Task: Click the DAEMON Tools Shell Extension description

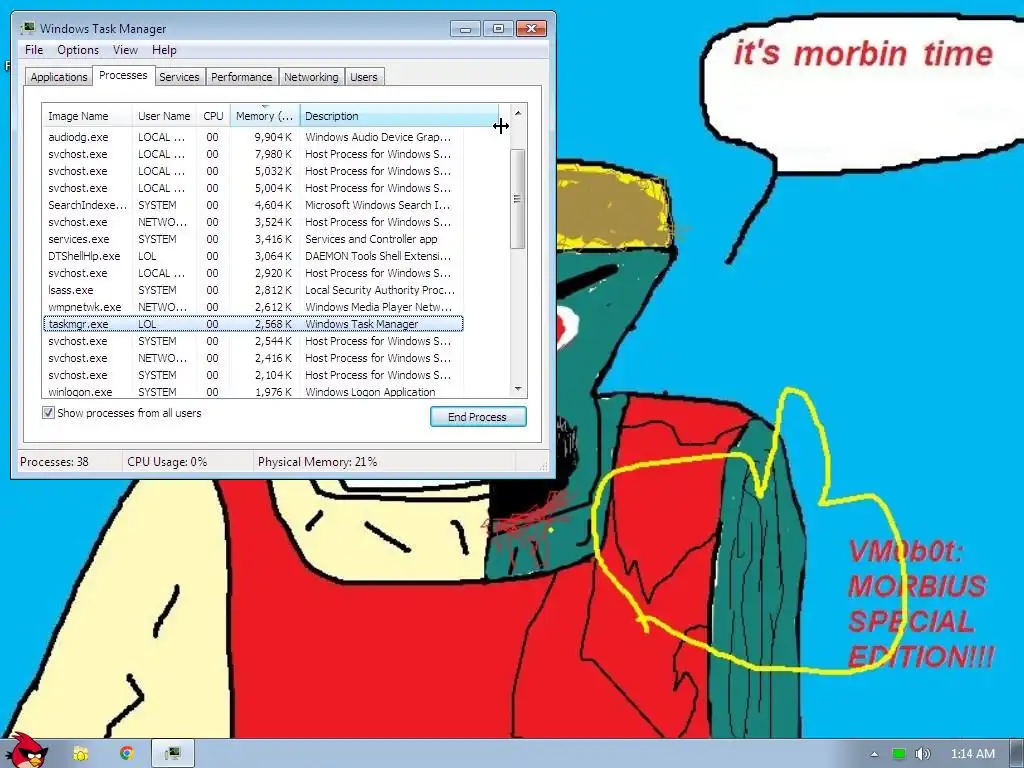Action: [377, 256]
